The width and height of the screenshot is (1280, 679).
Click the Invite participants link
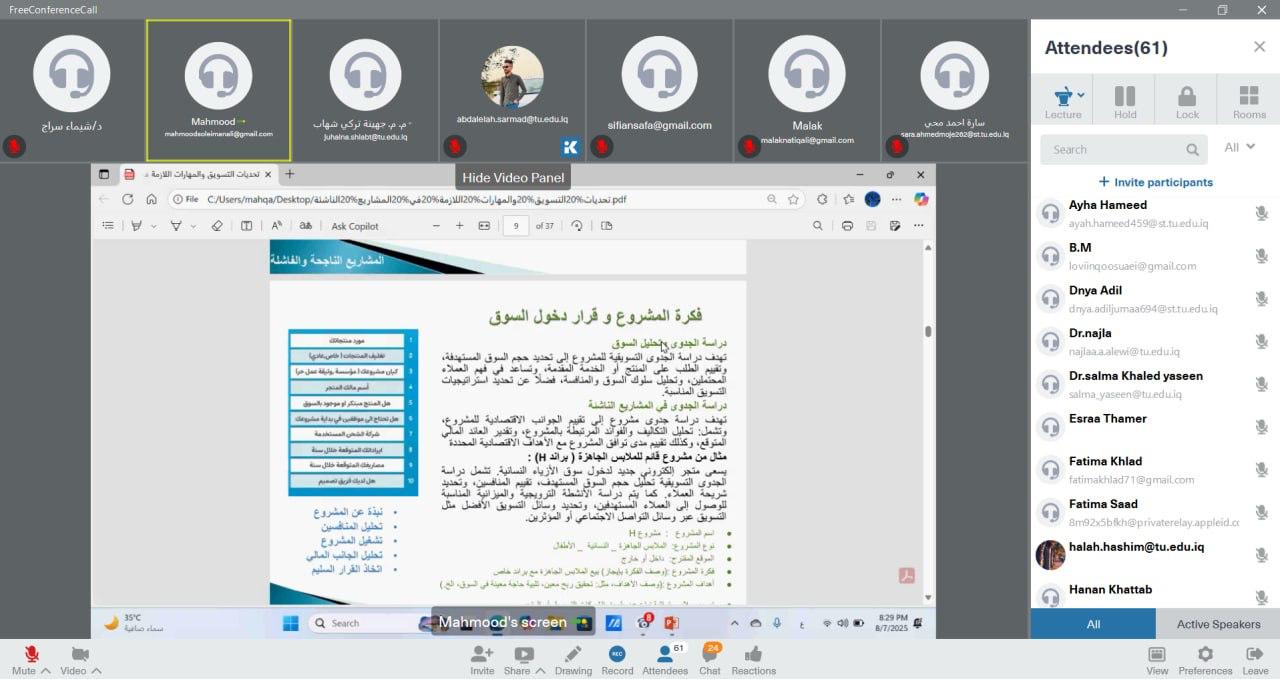1155,182
